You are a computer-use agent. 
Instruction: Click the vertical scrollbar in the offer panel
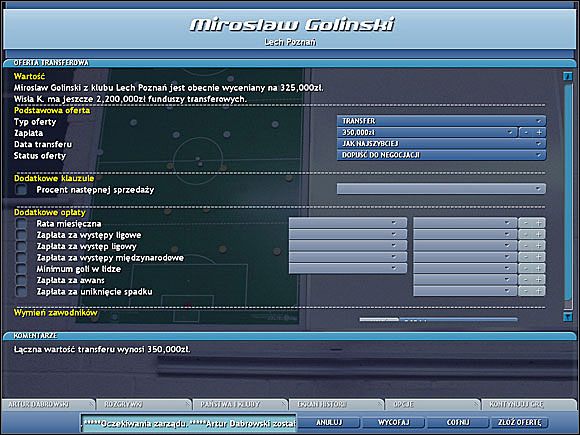point(567,192)
